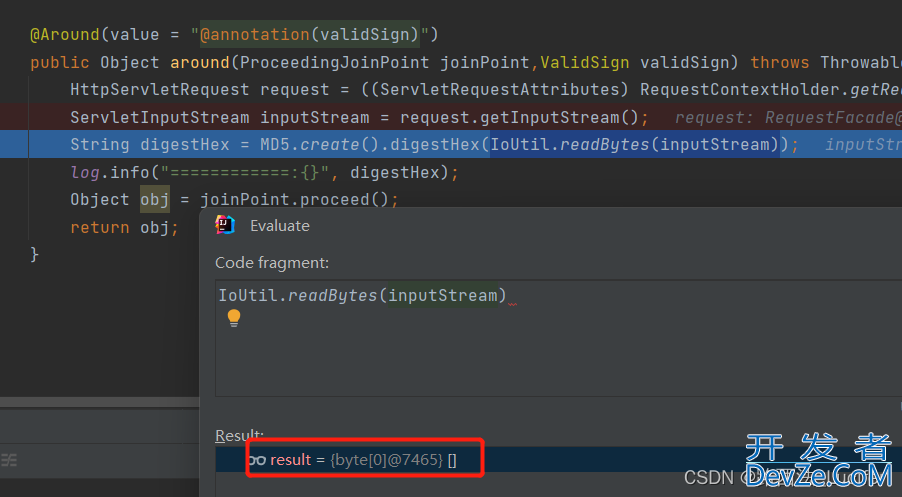The height and width of the screenshot is (497, 902).
Task: Click the @Around annotation in the editor
Action: point(65,34)
